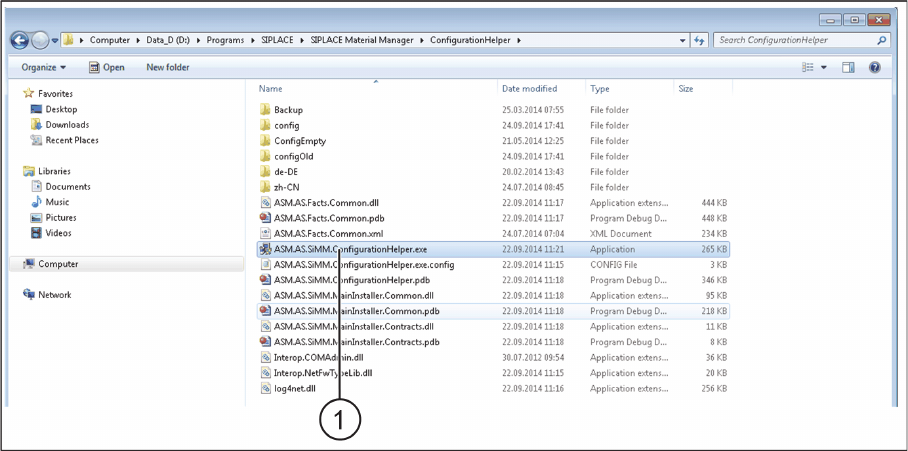Sort by Type column header
Image resolution: width=908 pixels, height=451 pixels.
point(599,89)
